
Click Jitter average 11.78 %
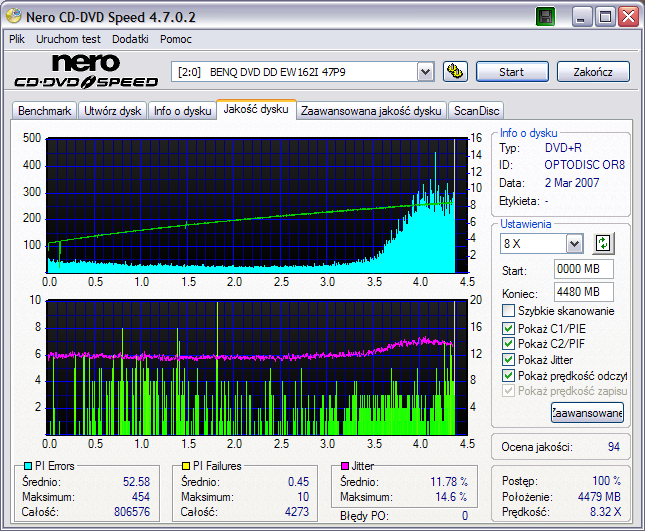449,482
